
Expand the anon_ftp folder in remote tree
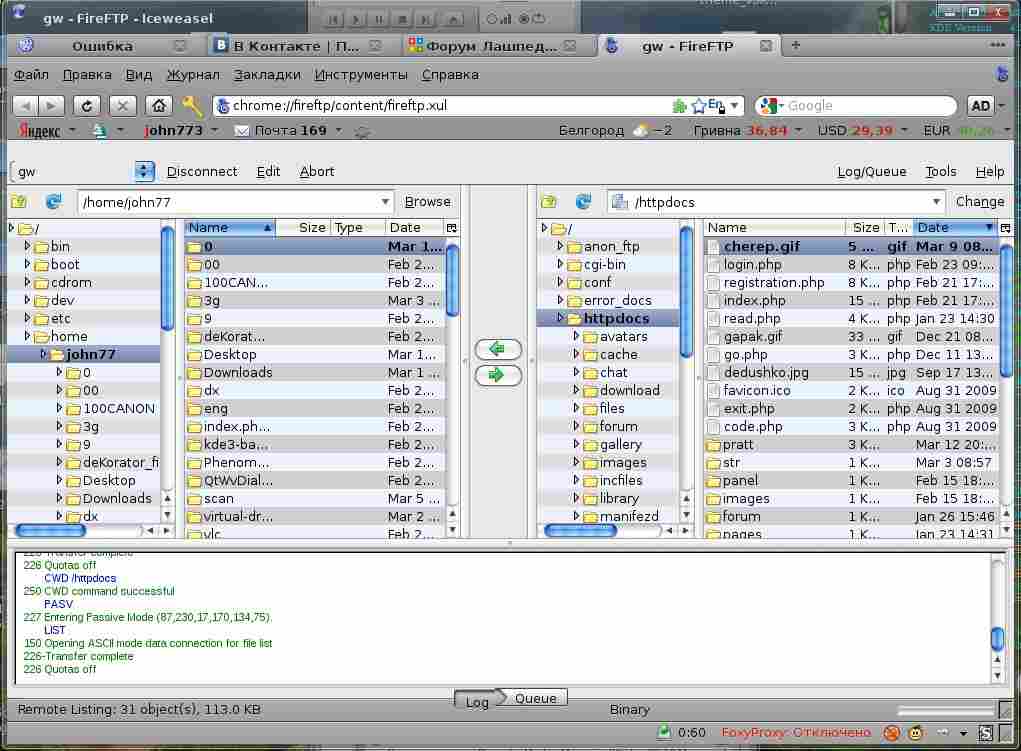(560, 246)
